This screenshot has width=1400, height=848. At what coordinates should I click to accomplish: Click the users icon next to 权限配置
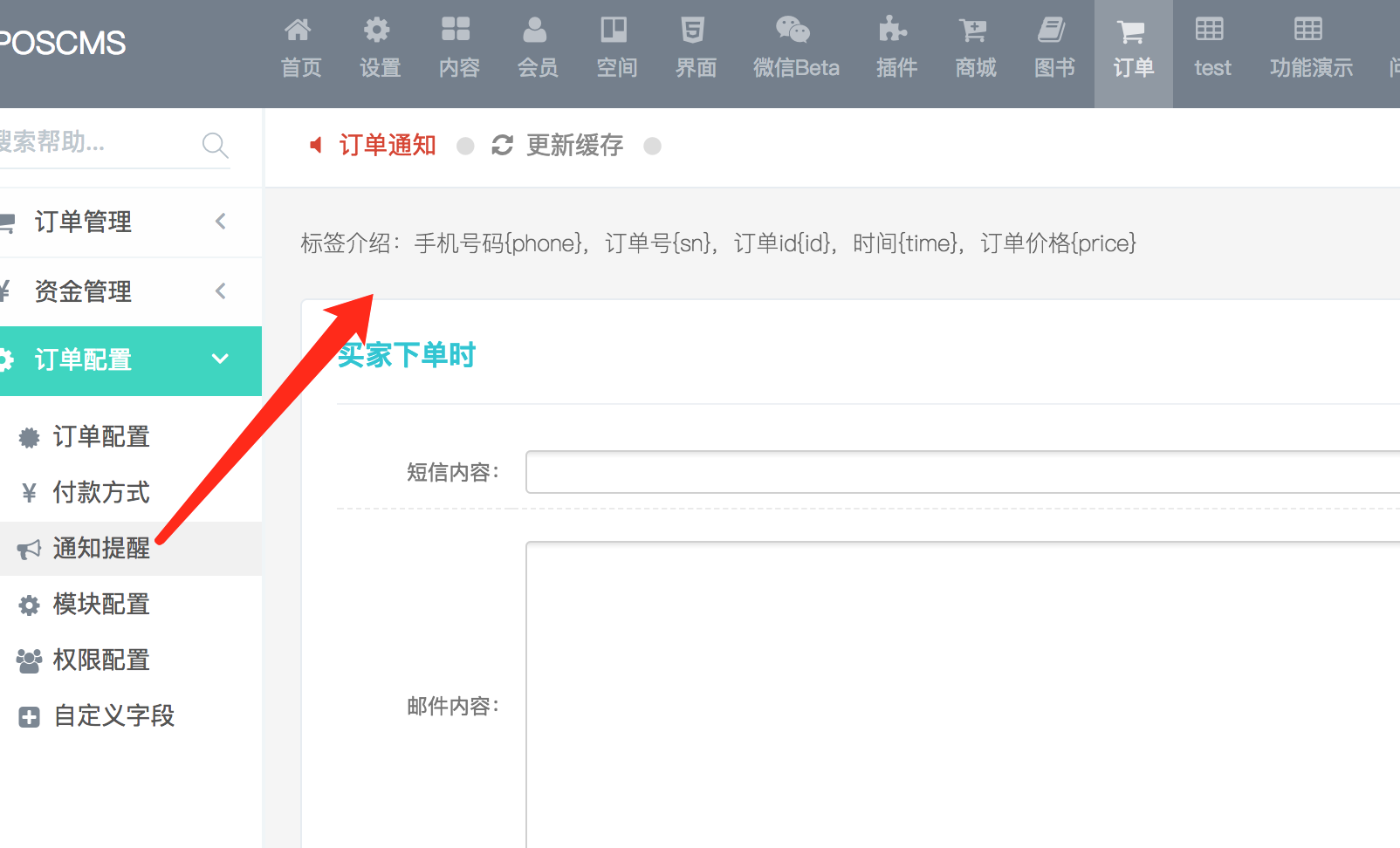(29, 660)
